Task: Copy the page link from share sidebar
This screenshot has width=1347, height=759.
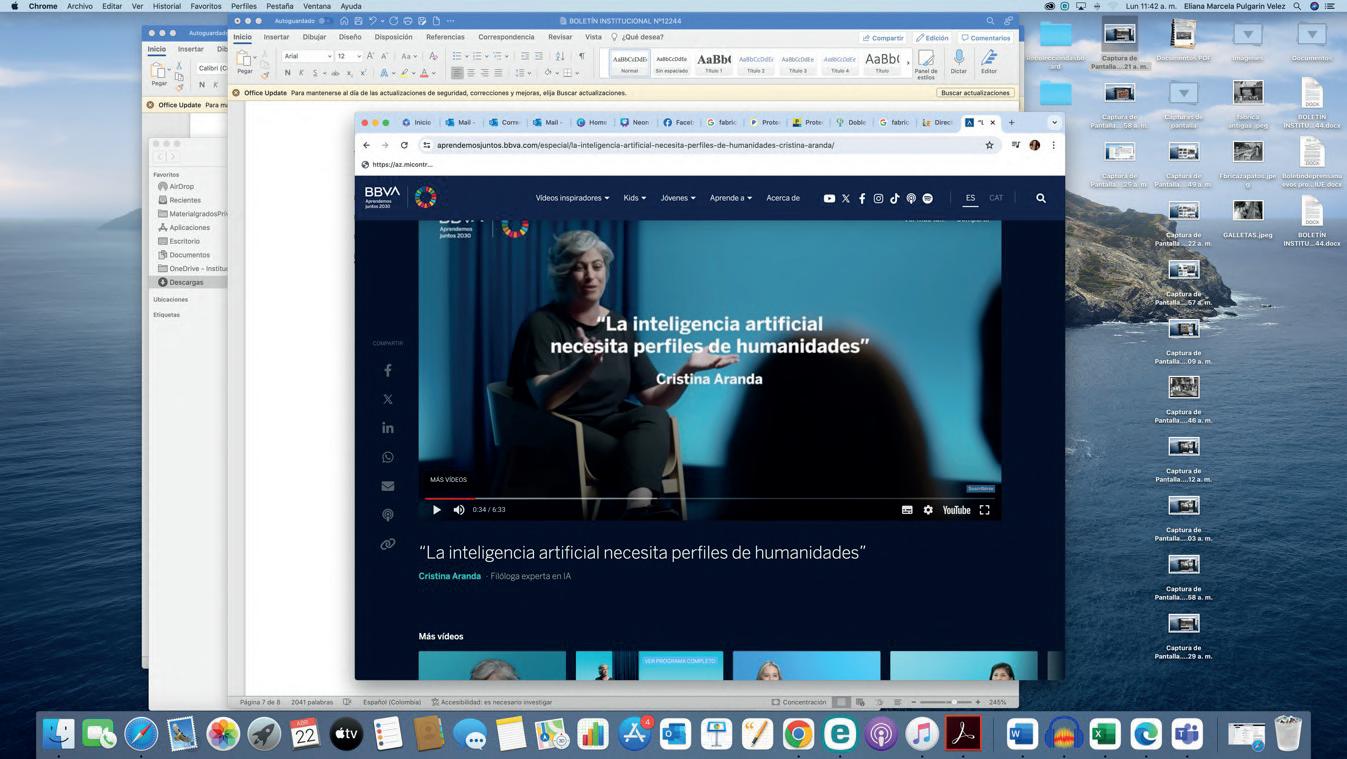Action: click(x=388, y=544)
